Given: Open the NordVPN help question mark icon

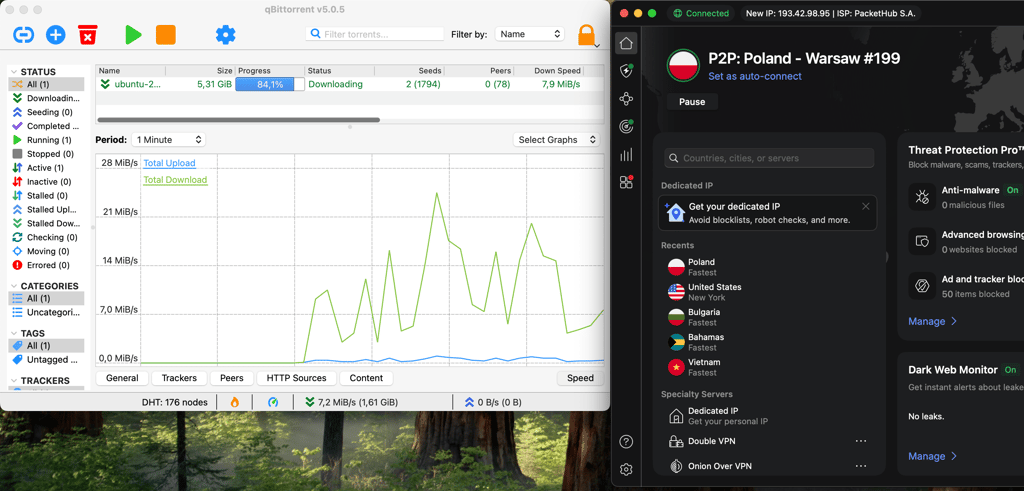Looking at the screenshot, I should (x=626, y=442).
